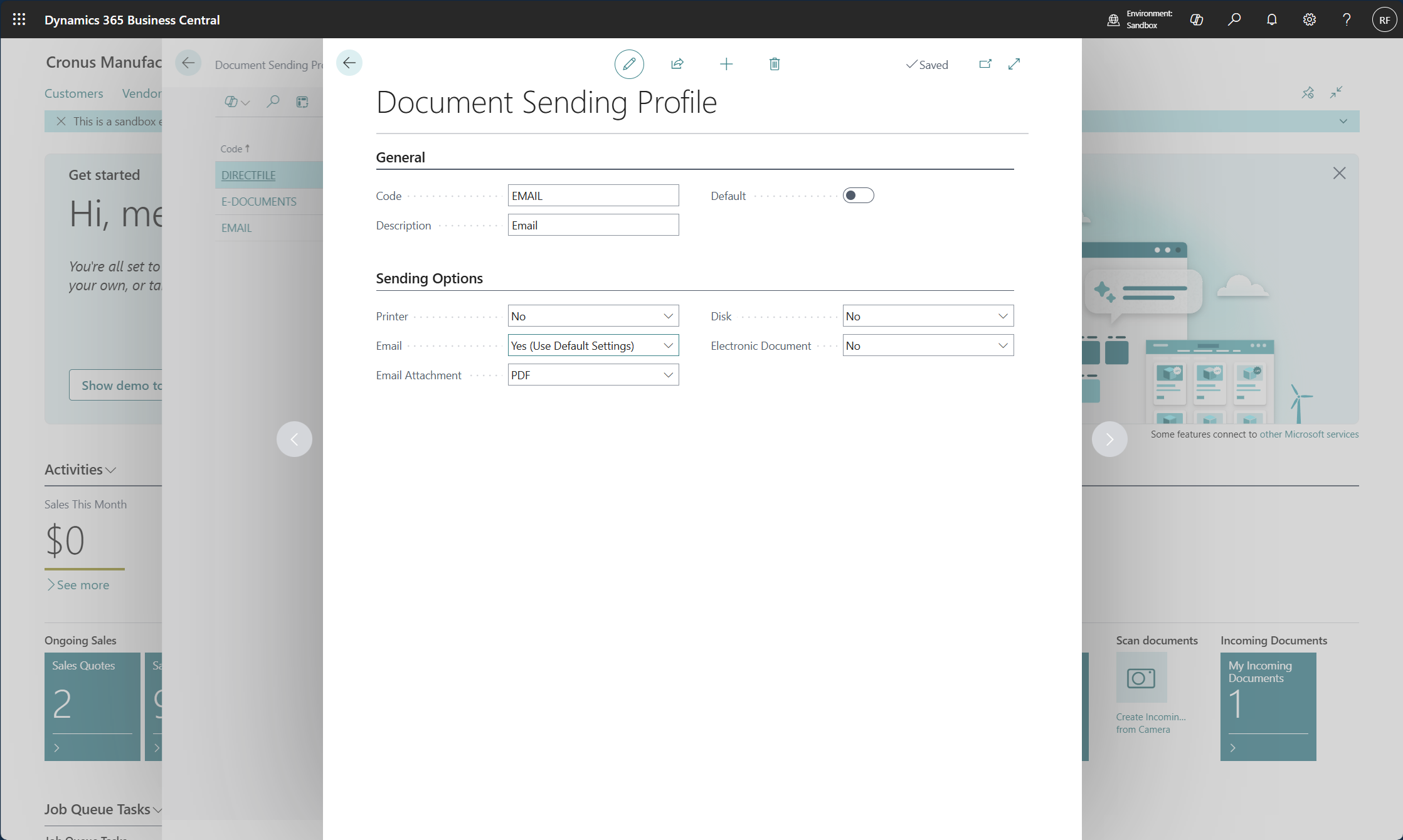Open the notifications bell
Screen dimensions: 1403x840
click(1272, 19)
